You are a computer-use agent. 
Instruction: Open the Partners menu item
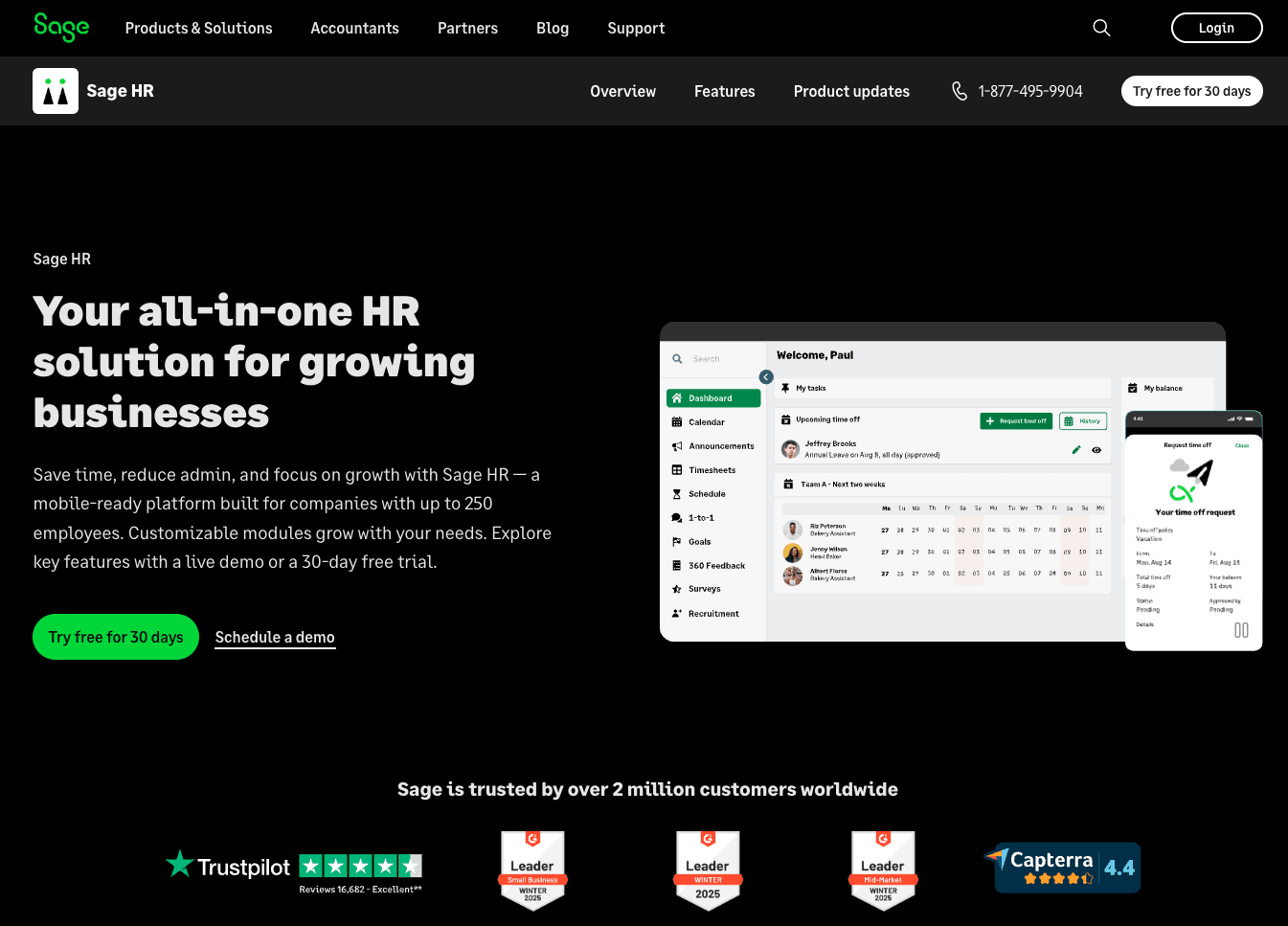[467, 28]
